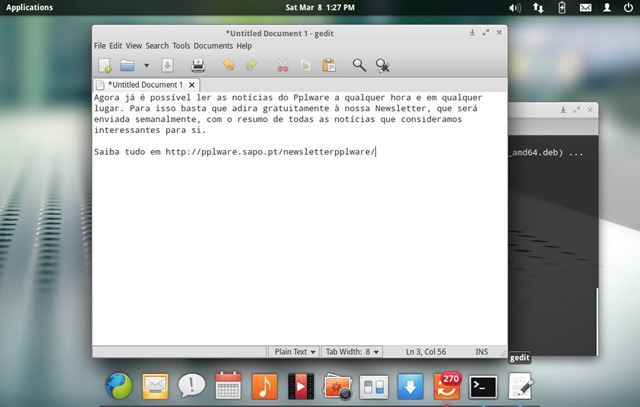The width and height of the screenshot is (640, 407).
Task: Open the mail messaging indicator
Action: (585, 8)
